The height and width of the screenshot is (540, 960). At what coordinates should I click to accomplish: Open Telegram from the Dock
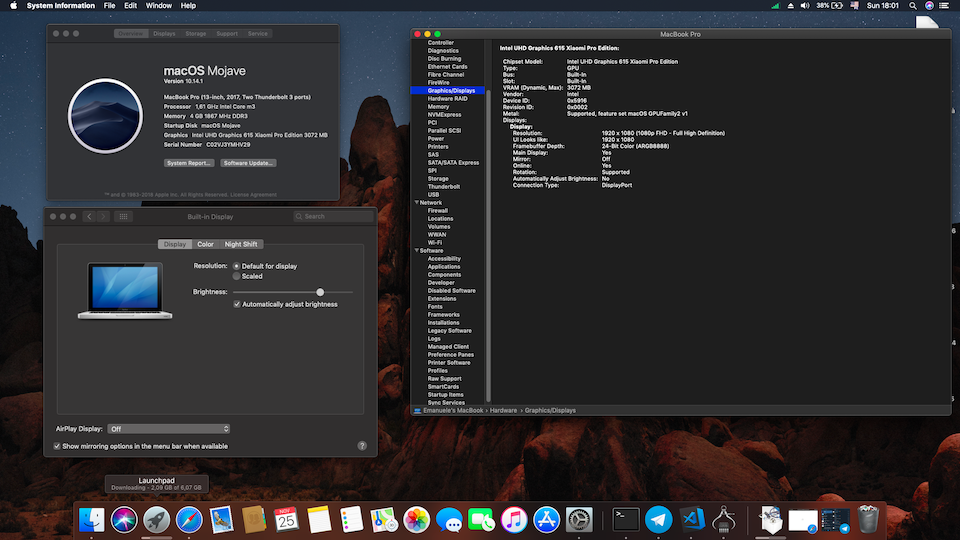click(658, 519)
